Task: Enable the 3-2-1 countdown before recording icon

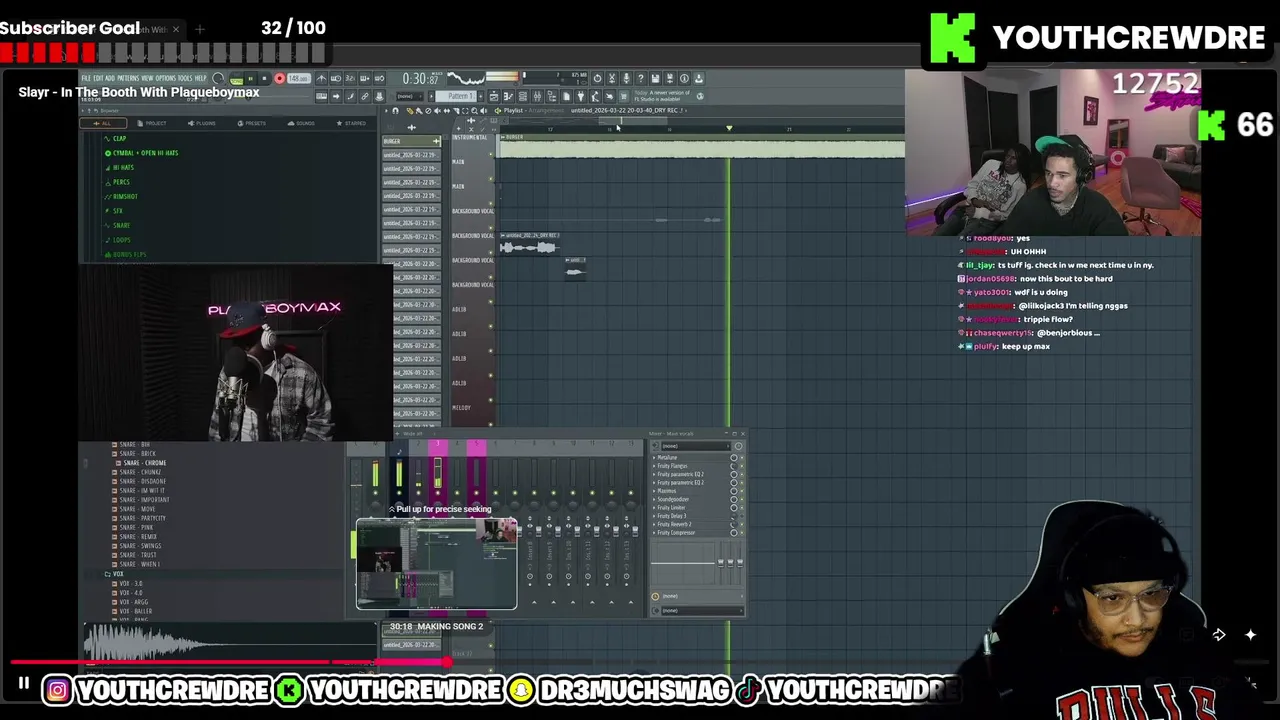Action: point(350,78)
